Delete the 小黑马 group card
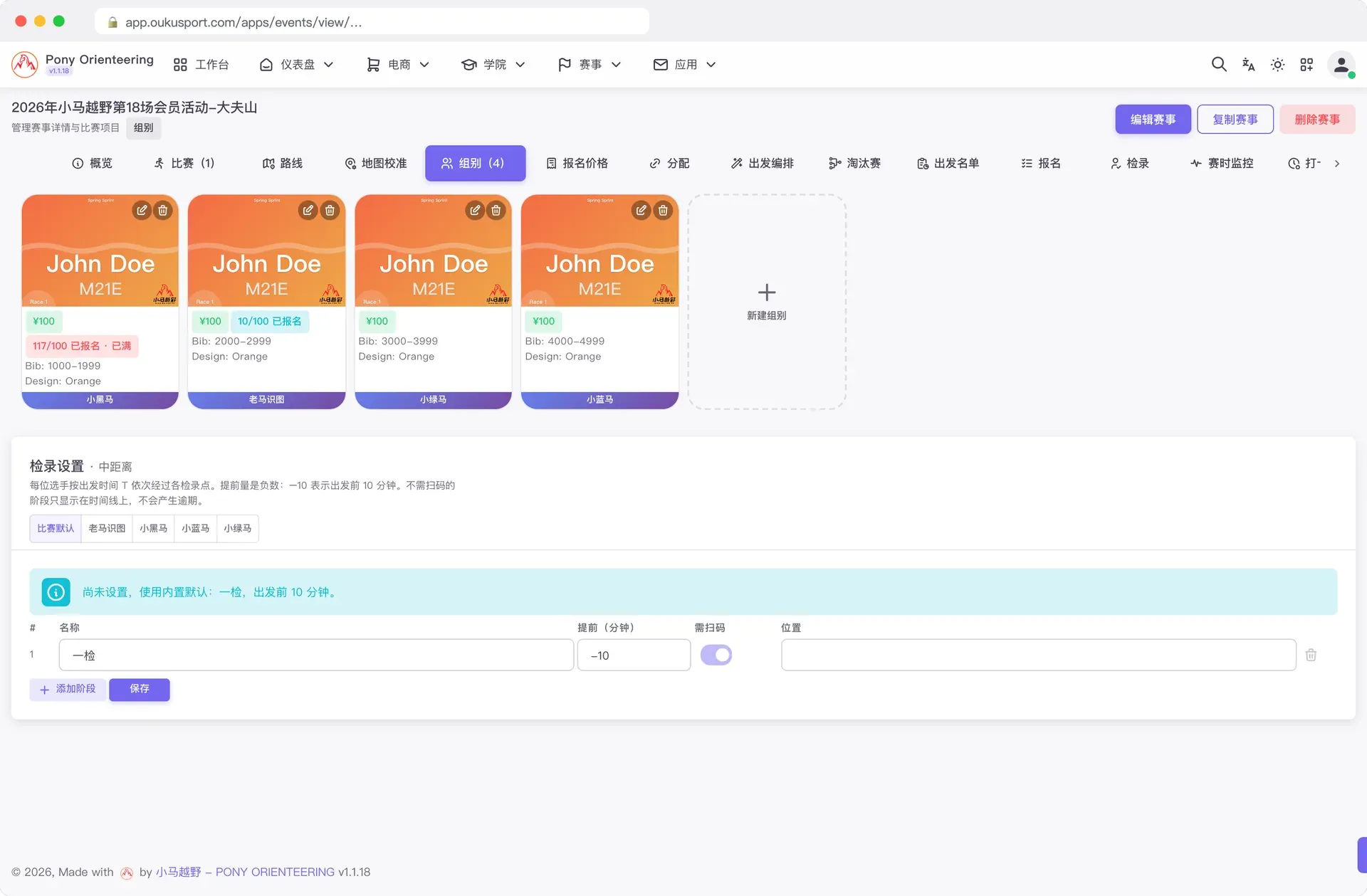Image resolution: width=1367 pixels, height=896 pixels. 163,210
